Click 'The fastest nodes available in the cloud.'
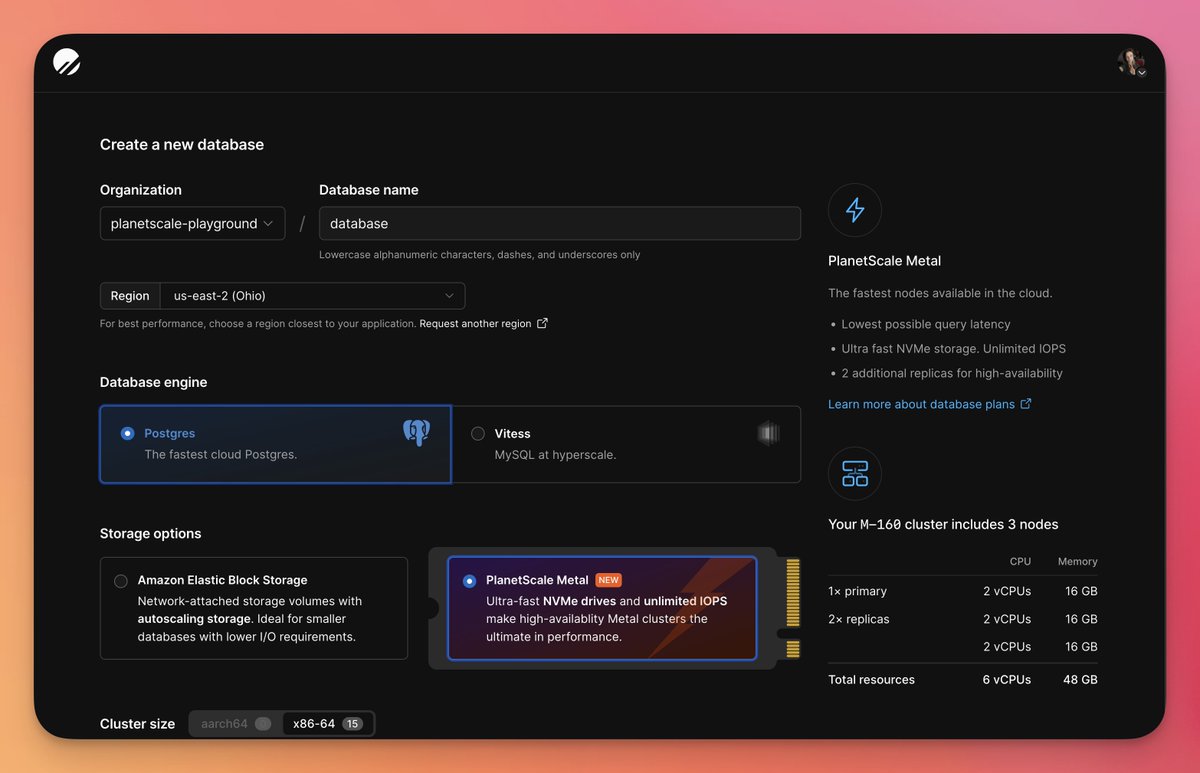 [x=940, y=293]
